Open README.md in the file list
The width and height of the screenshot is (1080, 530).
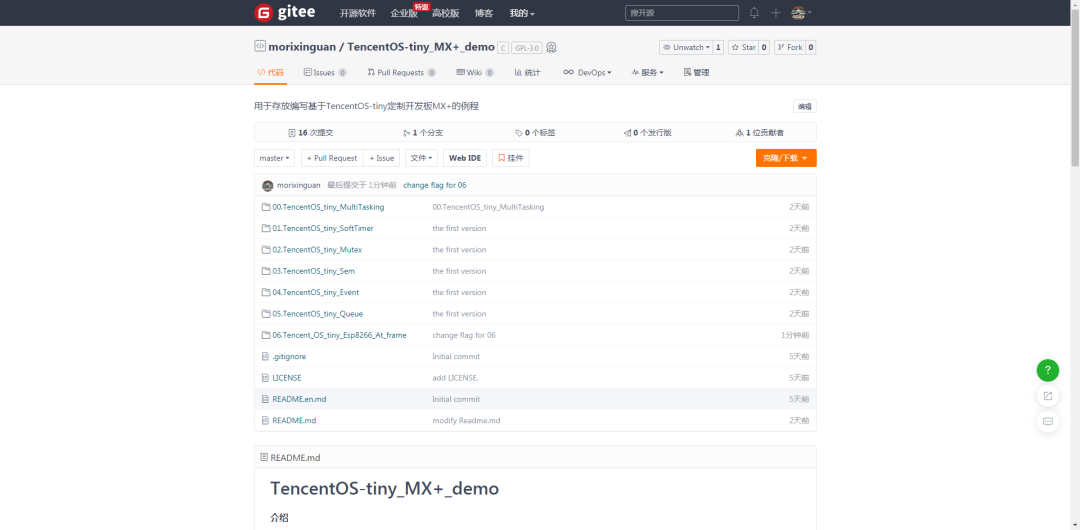(294, 420)
